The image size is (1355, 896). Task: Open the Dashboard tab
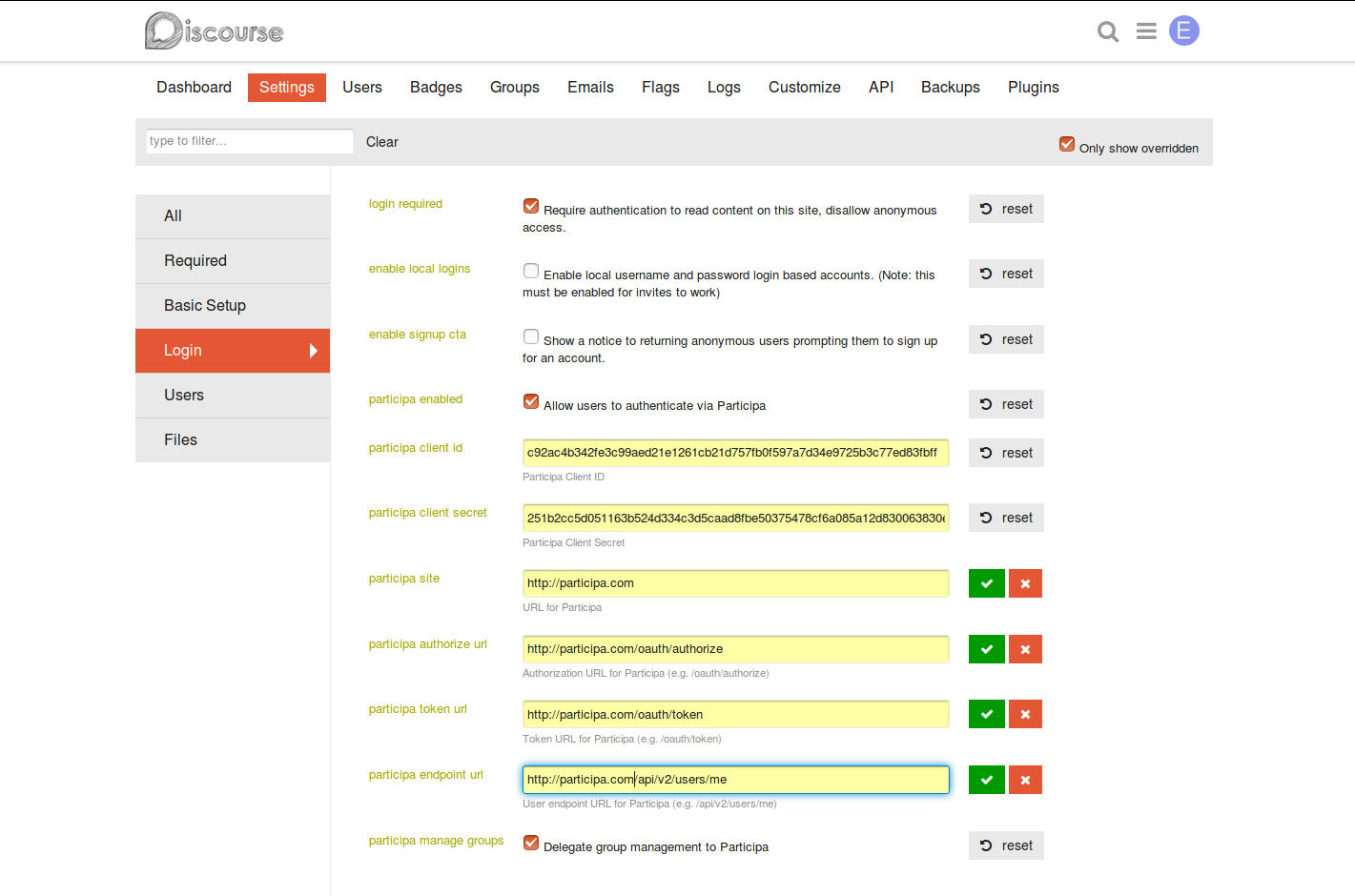tap(194, 87)
